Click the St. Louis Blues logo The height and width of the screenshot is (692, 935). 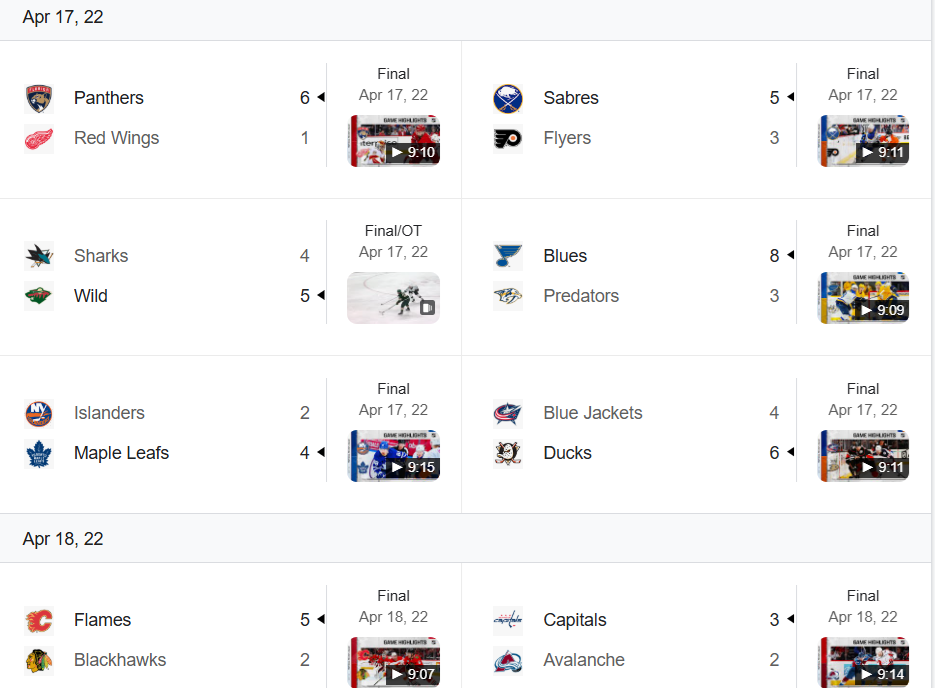[x=508, y=256]
